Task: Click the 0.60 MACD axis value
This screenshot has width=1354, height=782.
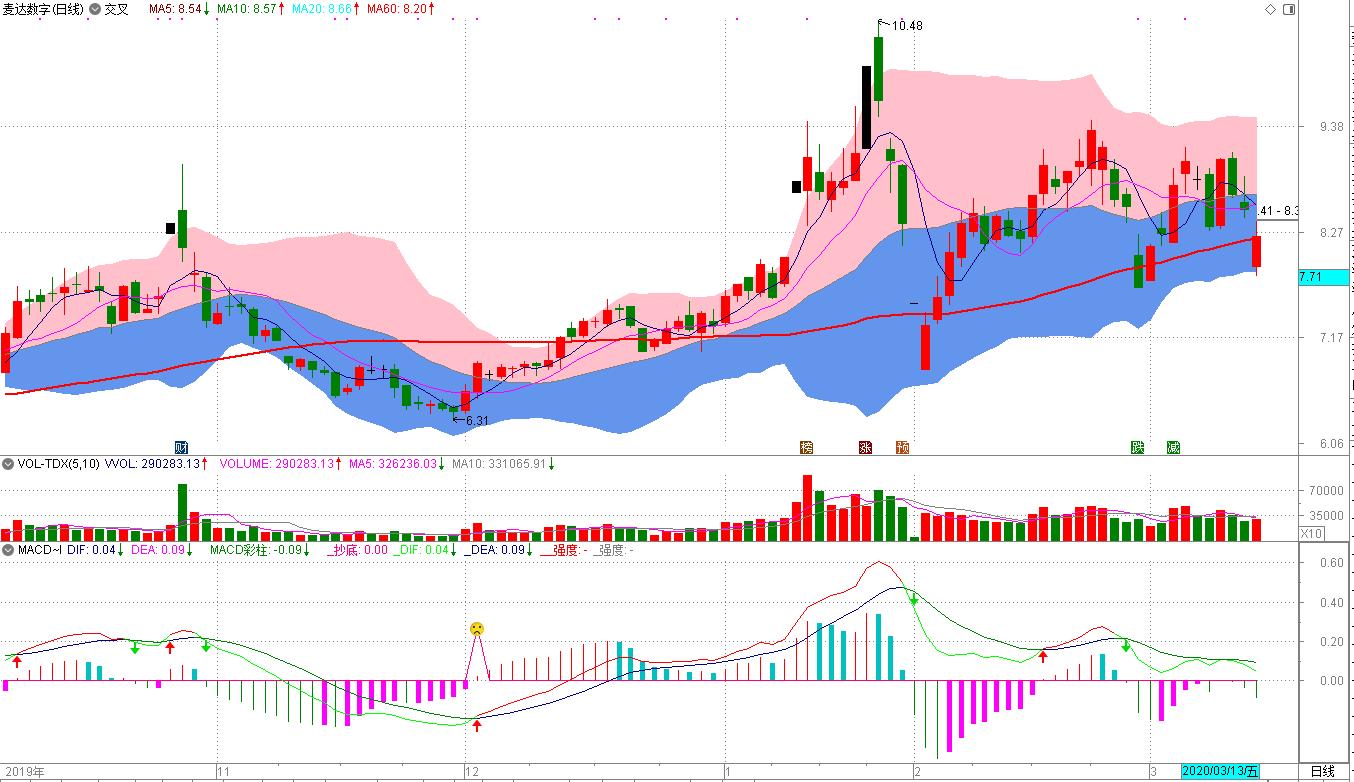Action: tap(1332, 563)
